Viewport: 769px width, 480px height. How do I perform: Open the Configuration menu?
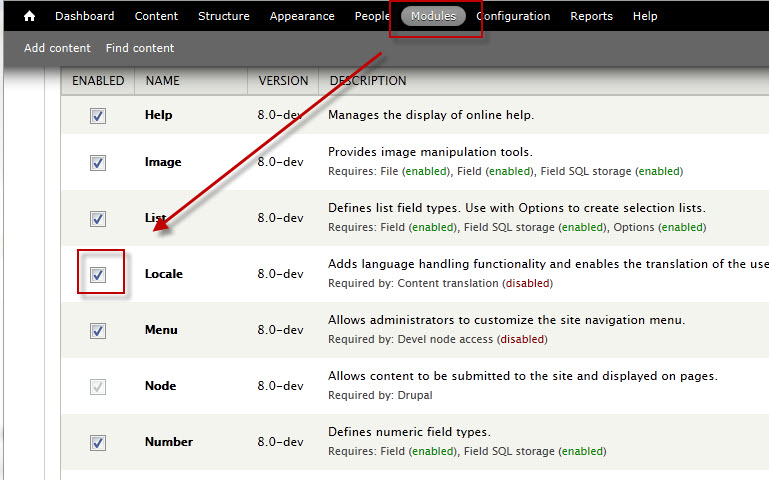click(x=513, y=16)
